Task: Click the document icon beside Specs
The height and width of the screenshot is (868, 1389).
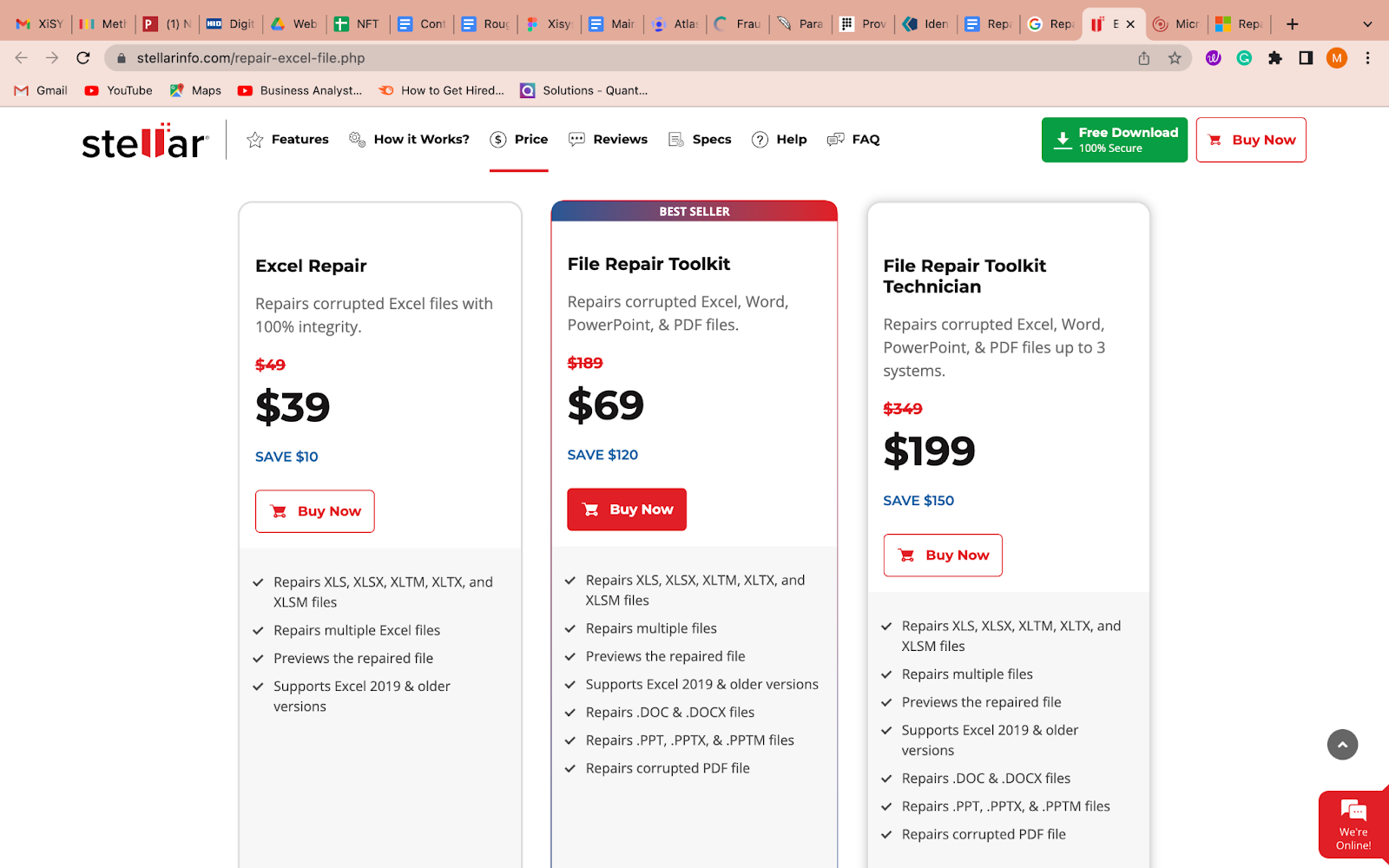Action: click(676, 140)
